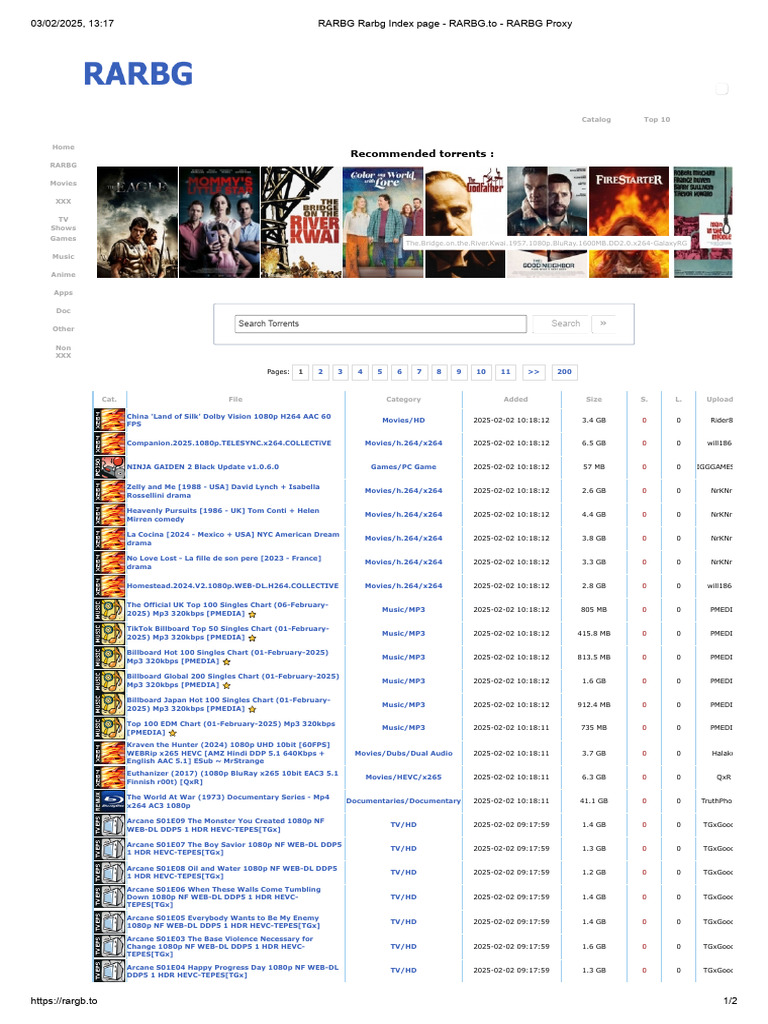Image resolution: width=768 pixels, height=1024 pixels.
Task: Click music icon beside Official UK Top 100
Action: click(x=109, y=610)
